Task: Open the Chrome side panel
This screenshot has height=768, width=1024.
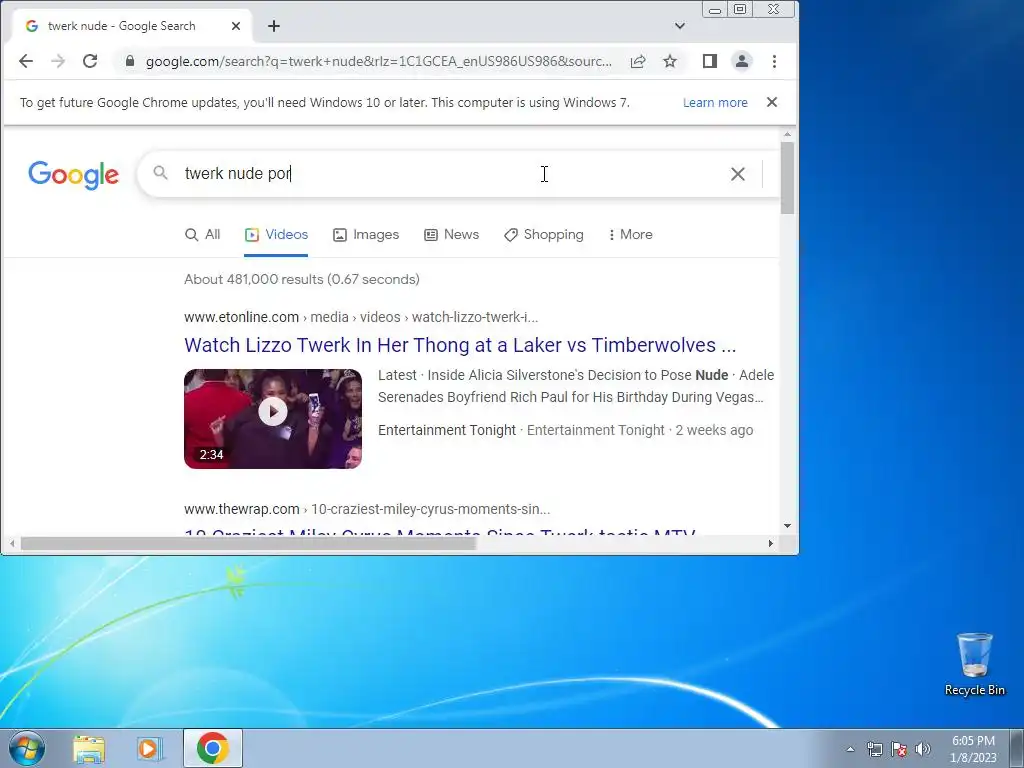Action: (x=710, y=61)
